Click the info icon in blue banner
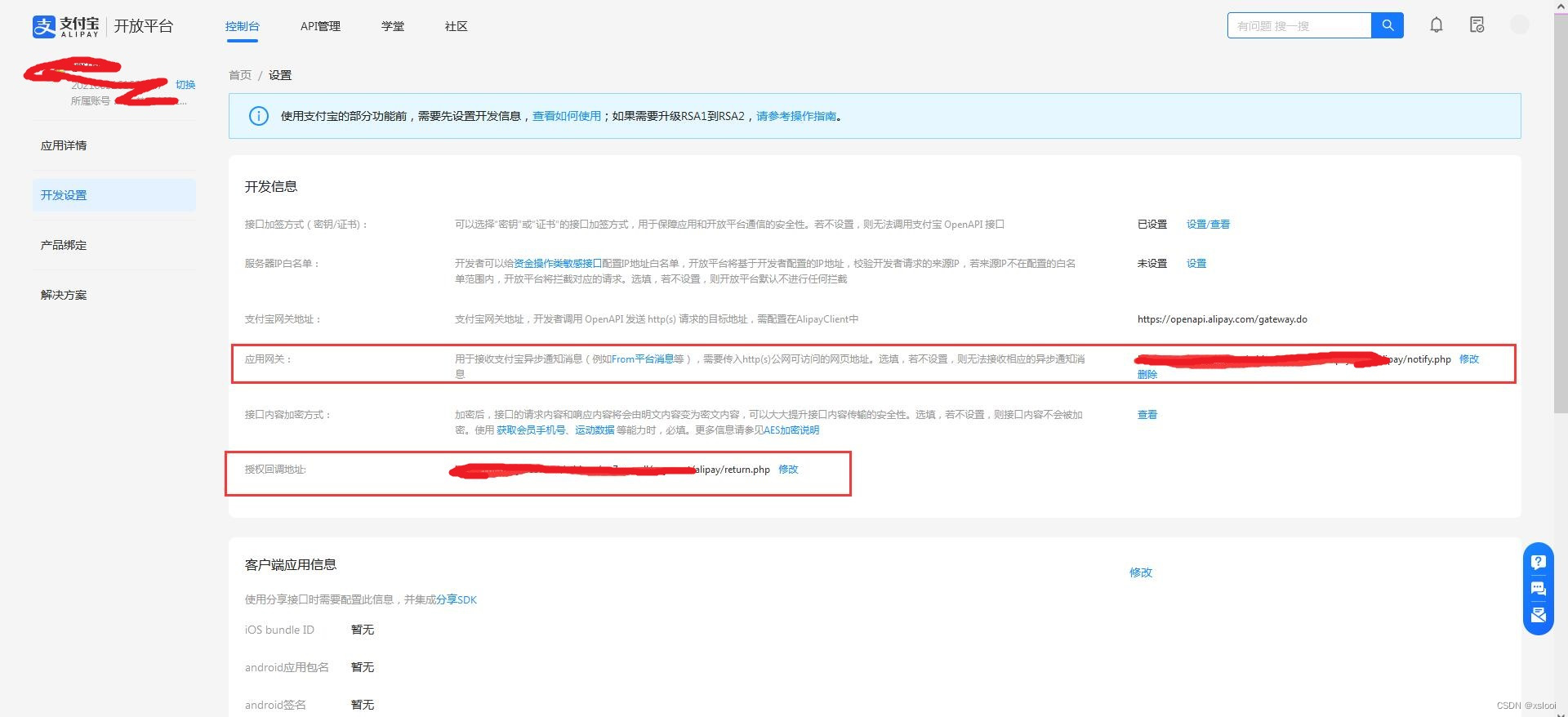 [258, 116]
